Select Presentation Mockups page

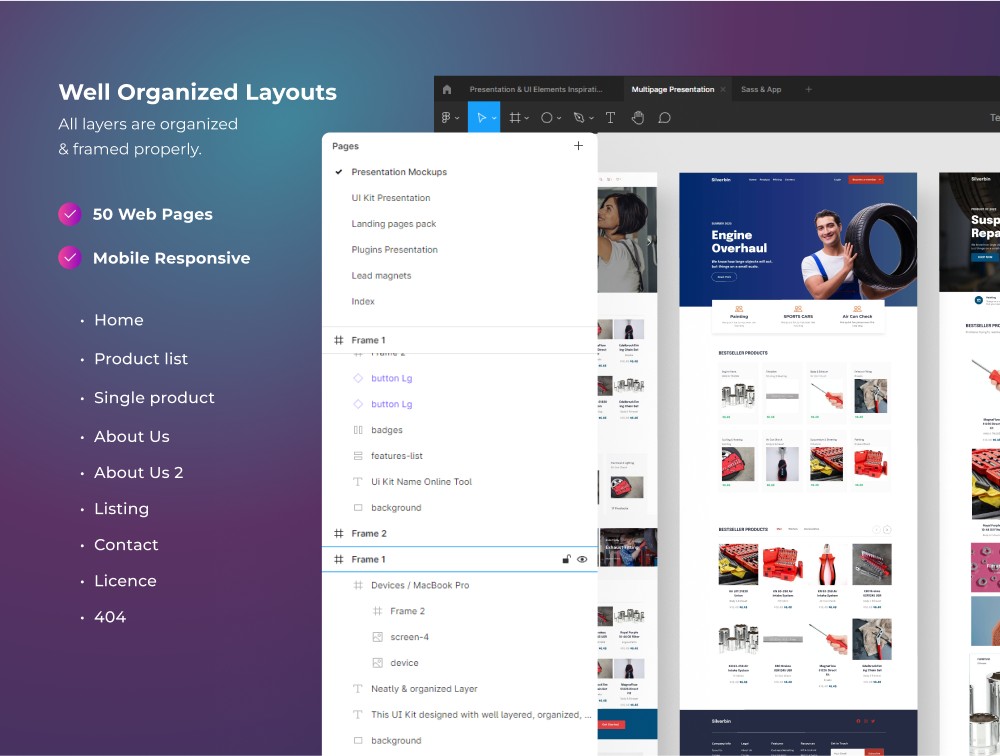[x=399, y=172]
